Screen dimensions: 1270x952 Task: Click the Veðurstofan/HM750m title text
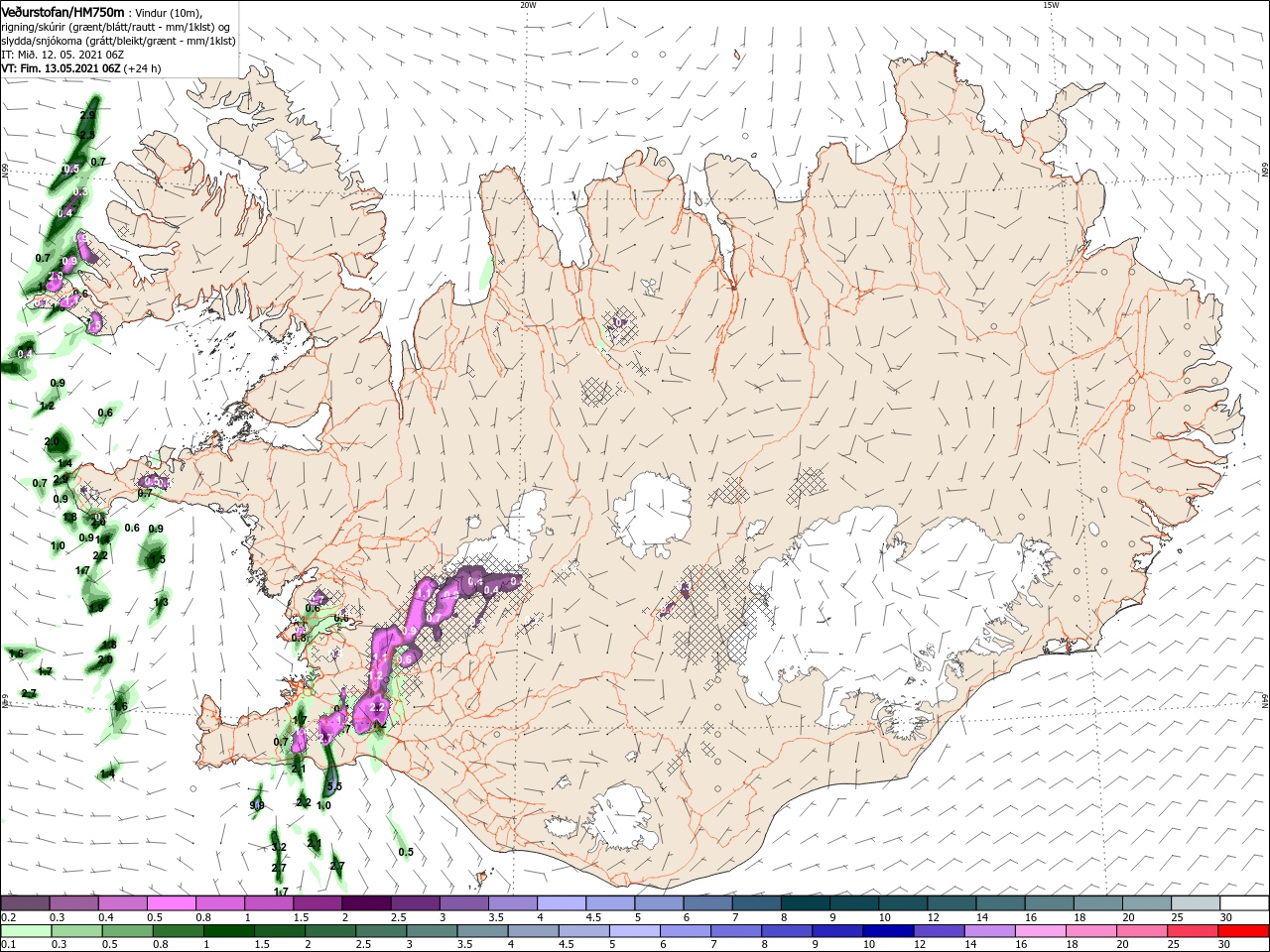click(63, 12)
